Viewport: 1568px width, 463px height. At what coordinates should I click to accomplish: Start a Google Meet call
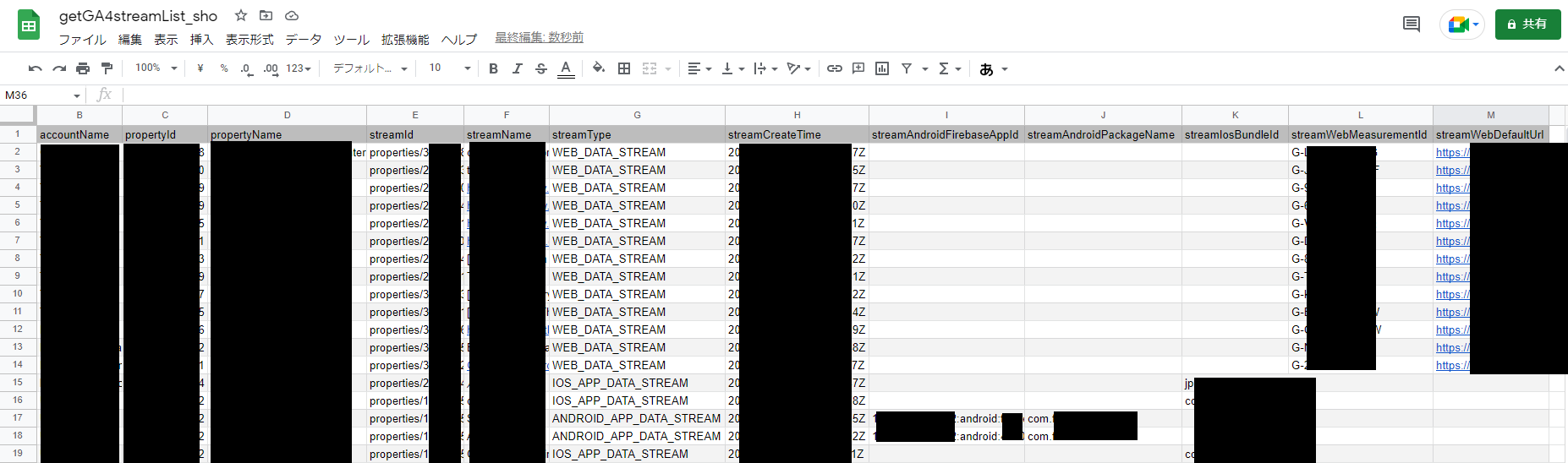[x=1462, y=25]
